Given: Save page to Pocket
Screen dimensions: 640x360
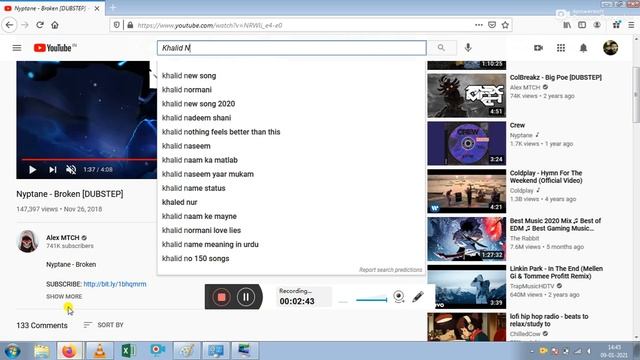Looking at the screenshot, I should click(492, 25).
